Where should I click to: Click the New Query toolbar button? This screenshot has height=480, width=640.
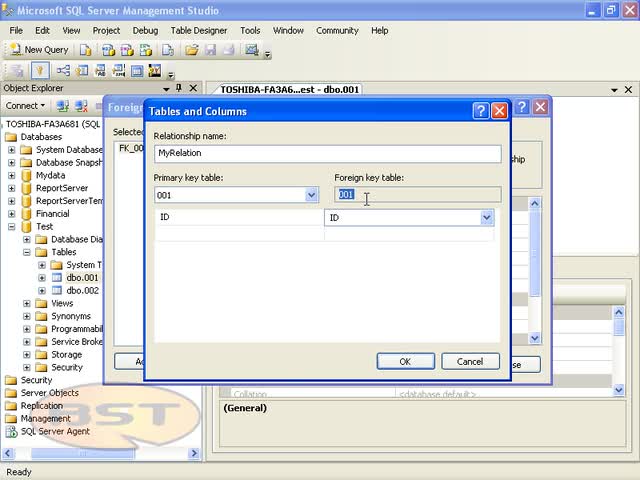(x=39, y=50)
